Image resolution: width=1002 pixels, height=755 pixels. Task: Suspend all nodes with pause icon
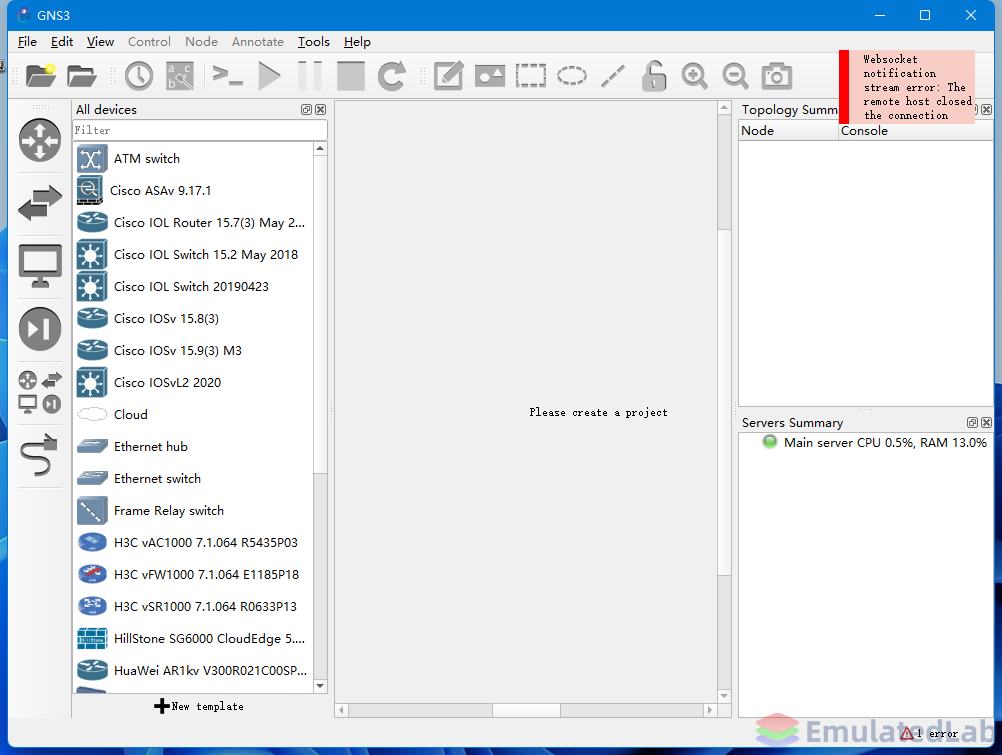(310, 76)
